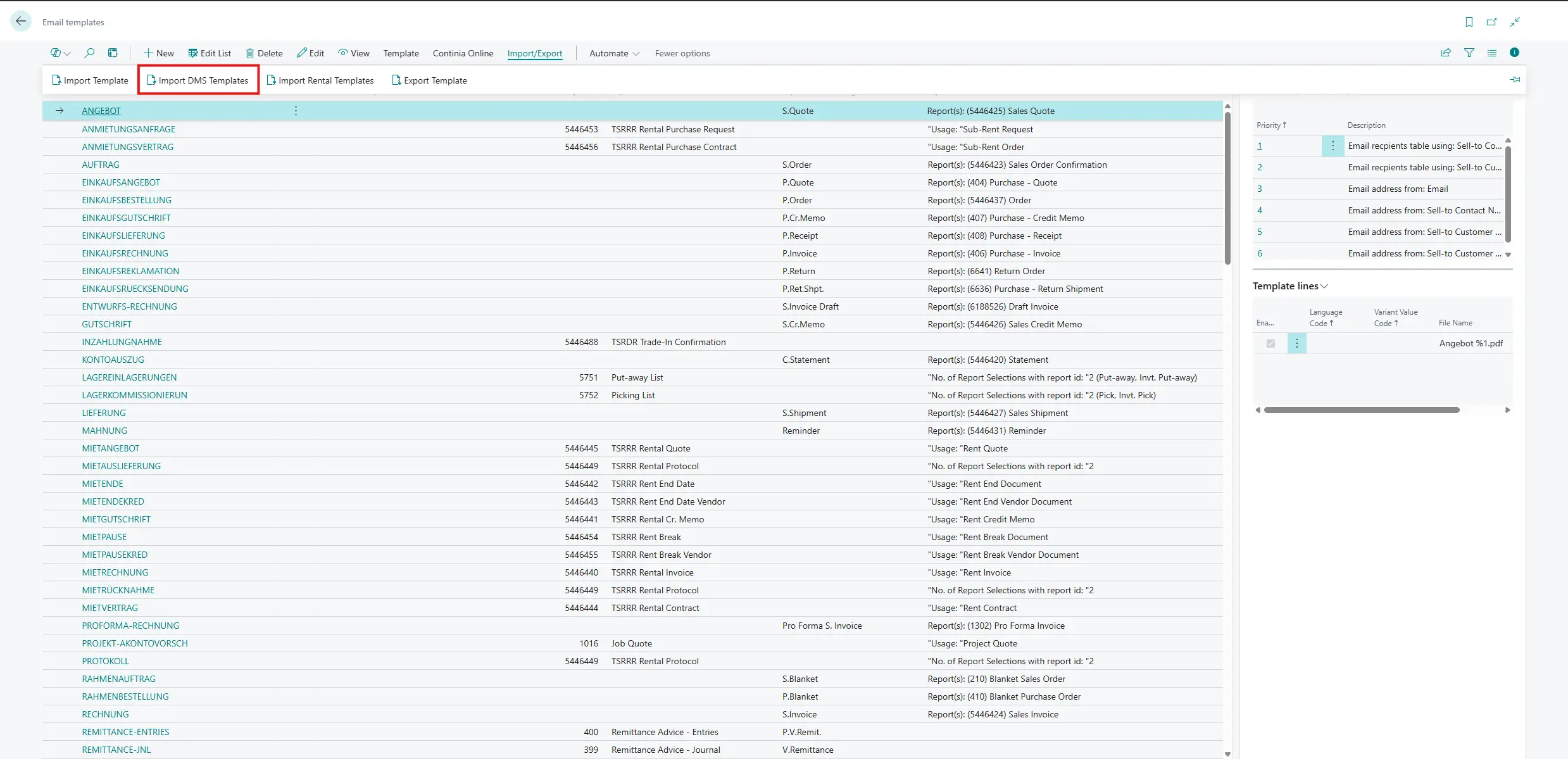Click the Angebot %1.pdf file name
The height and width of the screenshot is (775, 1568).
point(1471,343)
